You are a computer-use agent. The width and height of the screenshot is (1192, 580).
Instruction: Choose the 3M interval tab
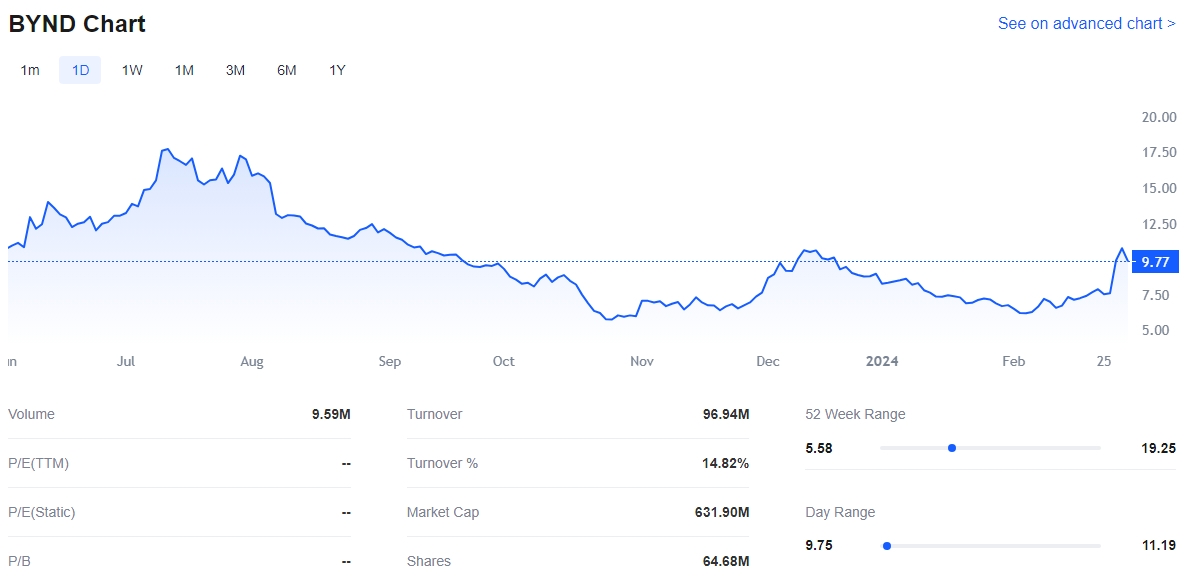click(235, 70)
